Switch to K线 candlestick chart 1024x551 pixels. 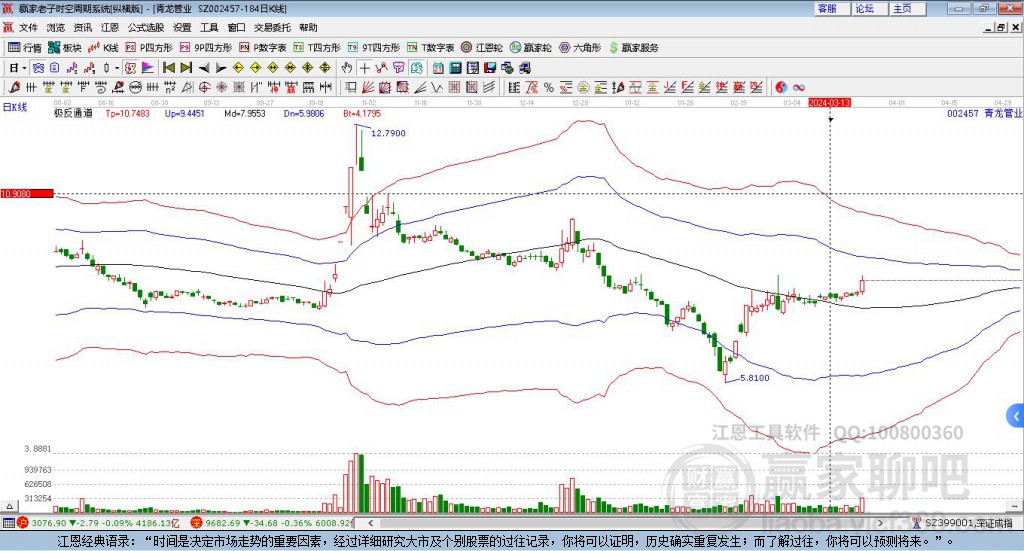point(103,48)
